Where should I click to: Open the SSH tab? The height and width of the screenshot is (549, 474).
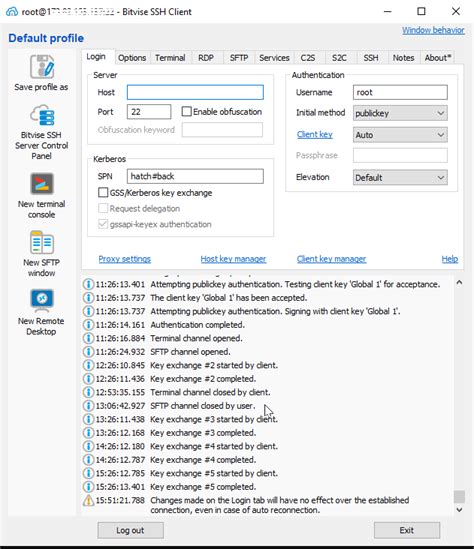(x=371, y=58)
